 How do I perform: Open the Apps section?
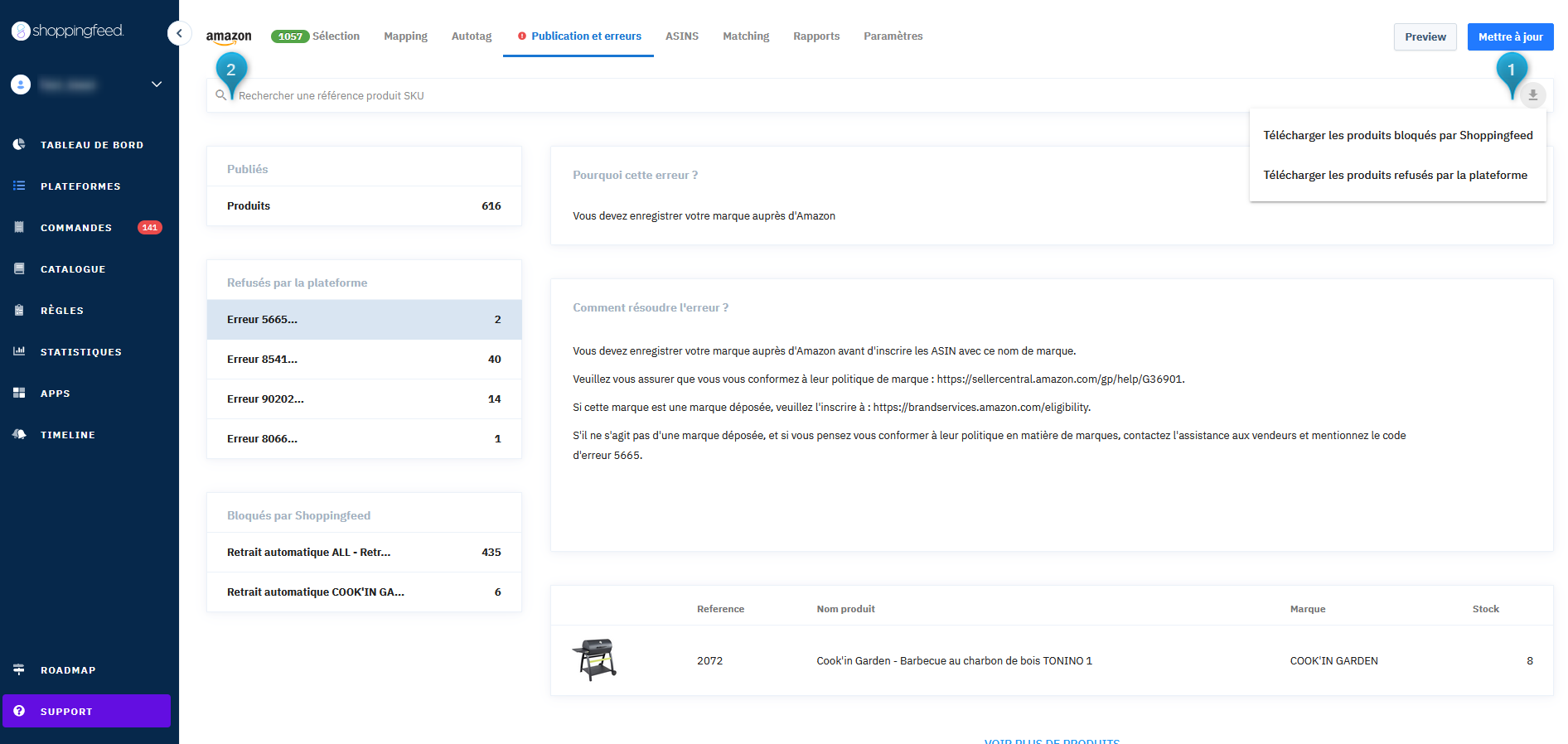(56, 394)
